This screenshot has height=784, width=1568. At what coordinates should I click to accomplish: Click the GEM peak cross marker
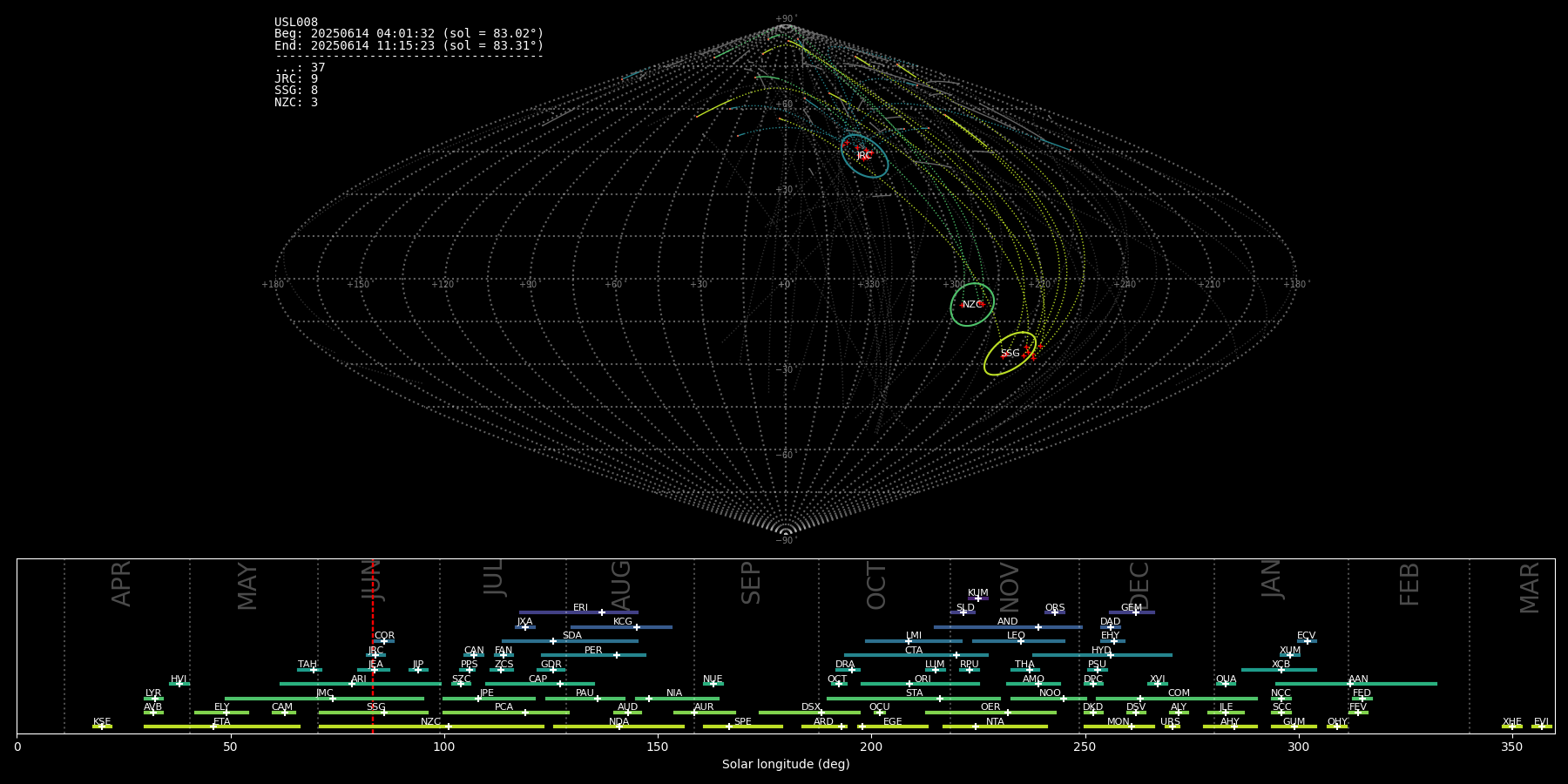[x=1136, y=612]
